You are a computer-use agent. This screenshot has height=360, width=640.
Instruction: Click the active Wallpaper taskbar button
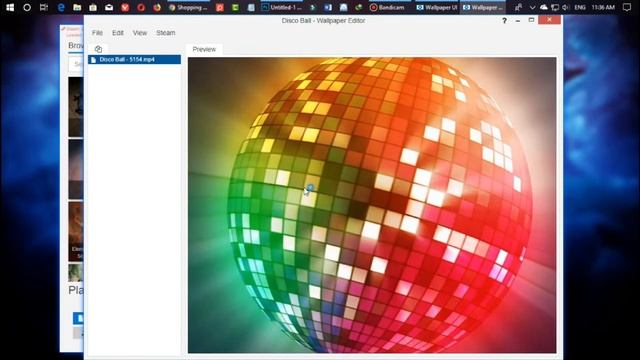483,7
